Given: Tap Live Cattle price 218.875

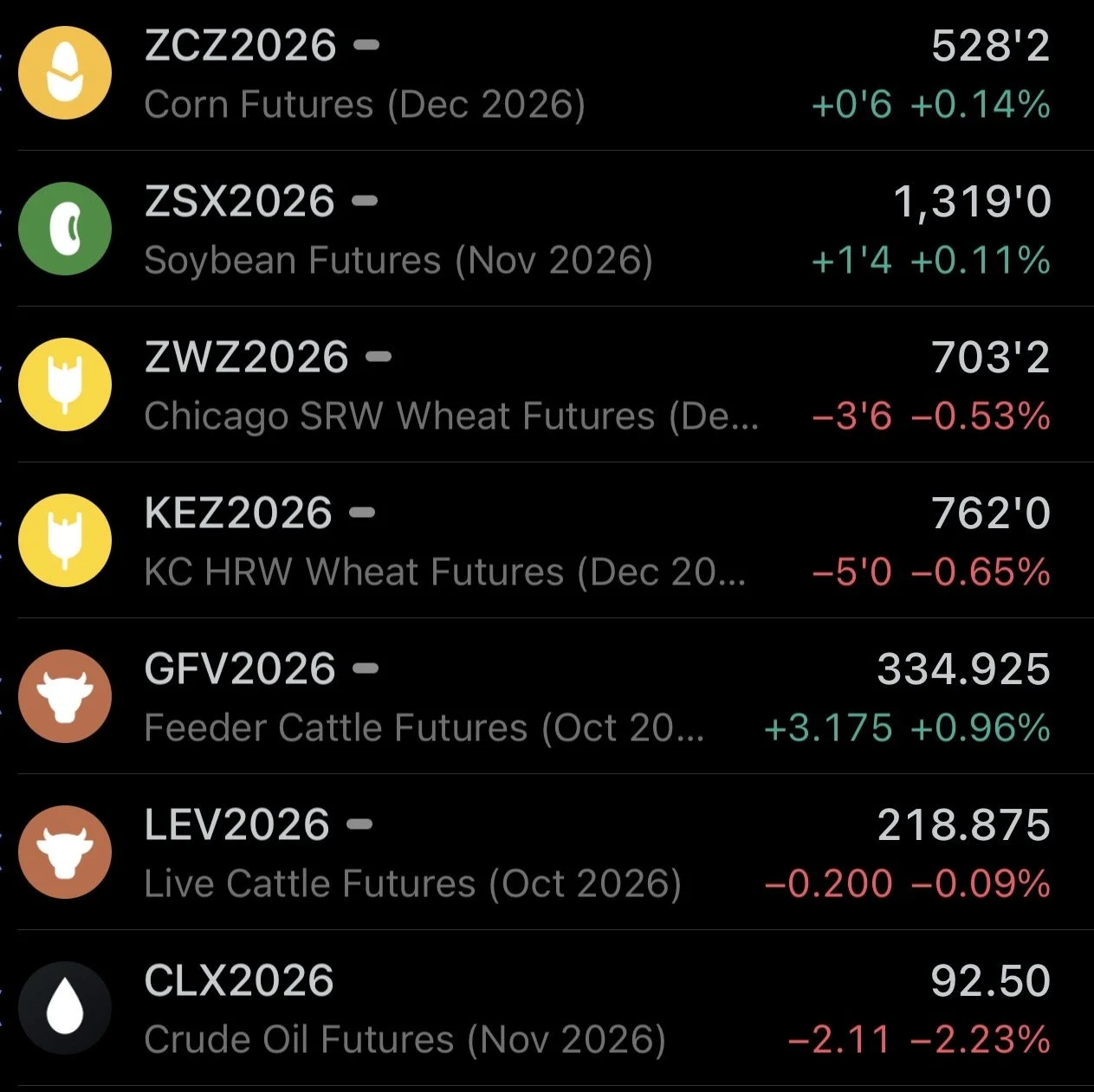Looking at the screenshot, I should point(963,825).
